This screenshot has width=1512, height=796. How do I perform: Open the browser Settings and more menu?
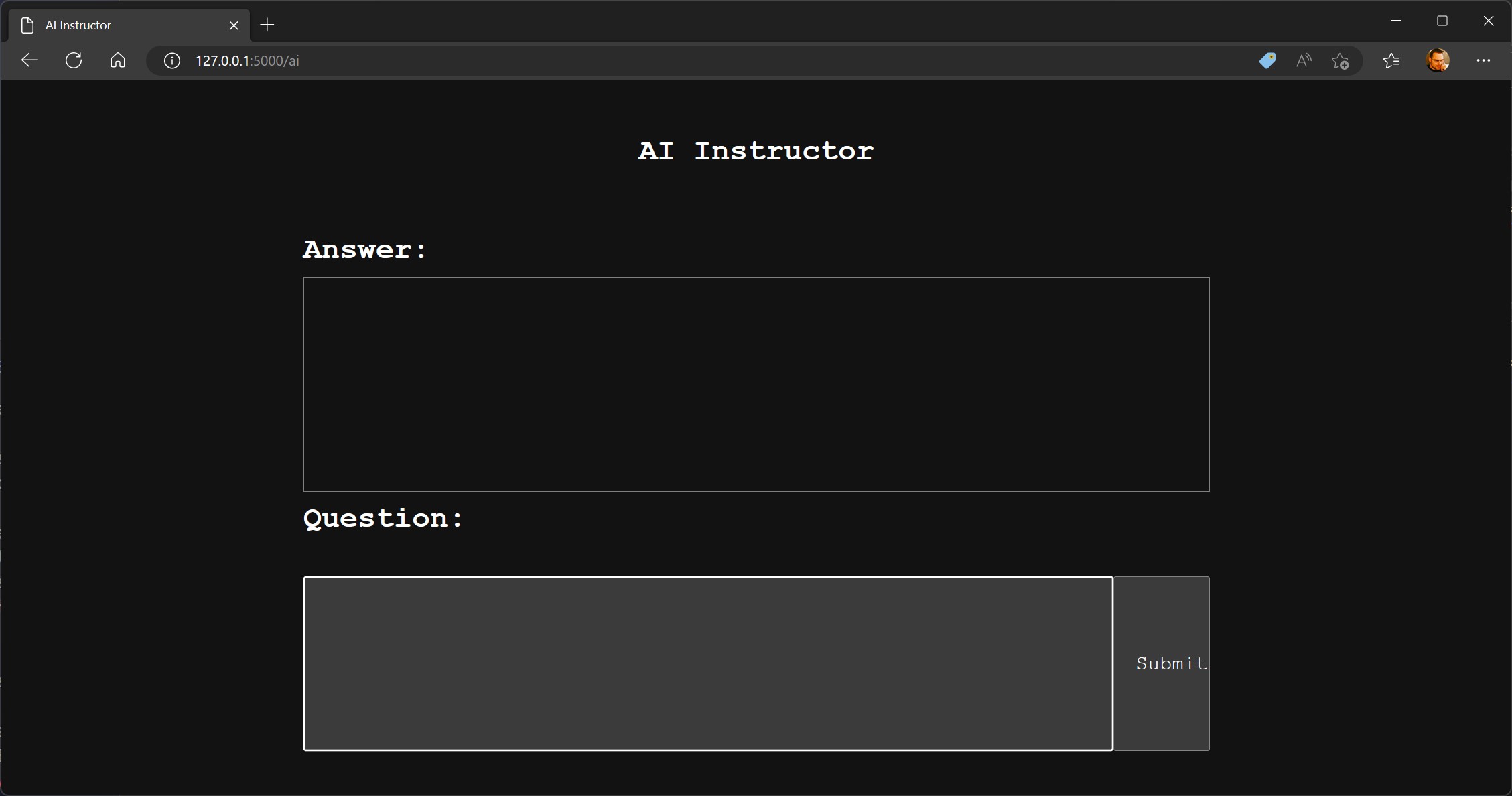coord(1484,60)
